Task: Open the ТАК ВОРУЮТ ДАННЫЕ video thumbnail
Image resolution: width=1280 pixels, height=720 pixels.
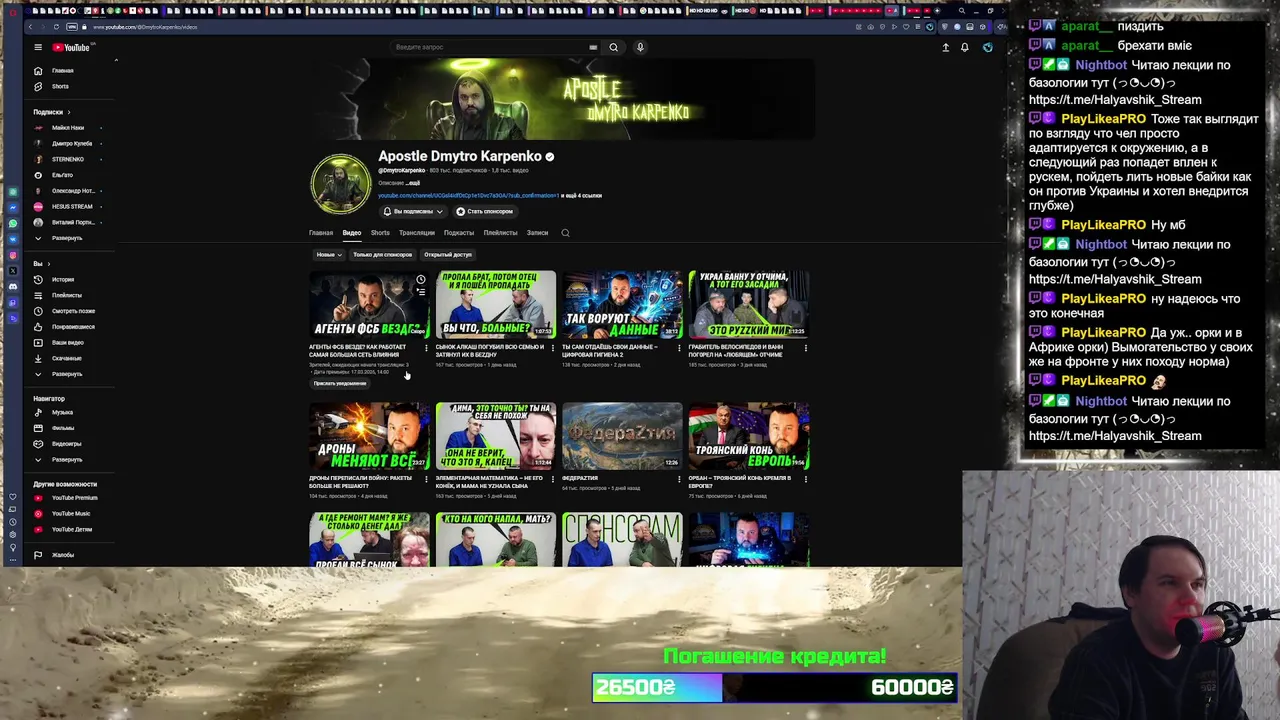Action: [622, 304]
